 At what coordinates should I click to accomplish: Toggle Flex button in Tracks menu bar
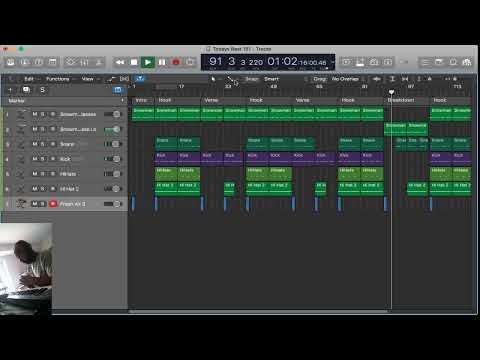(x=124, y=79)
